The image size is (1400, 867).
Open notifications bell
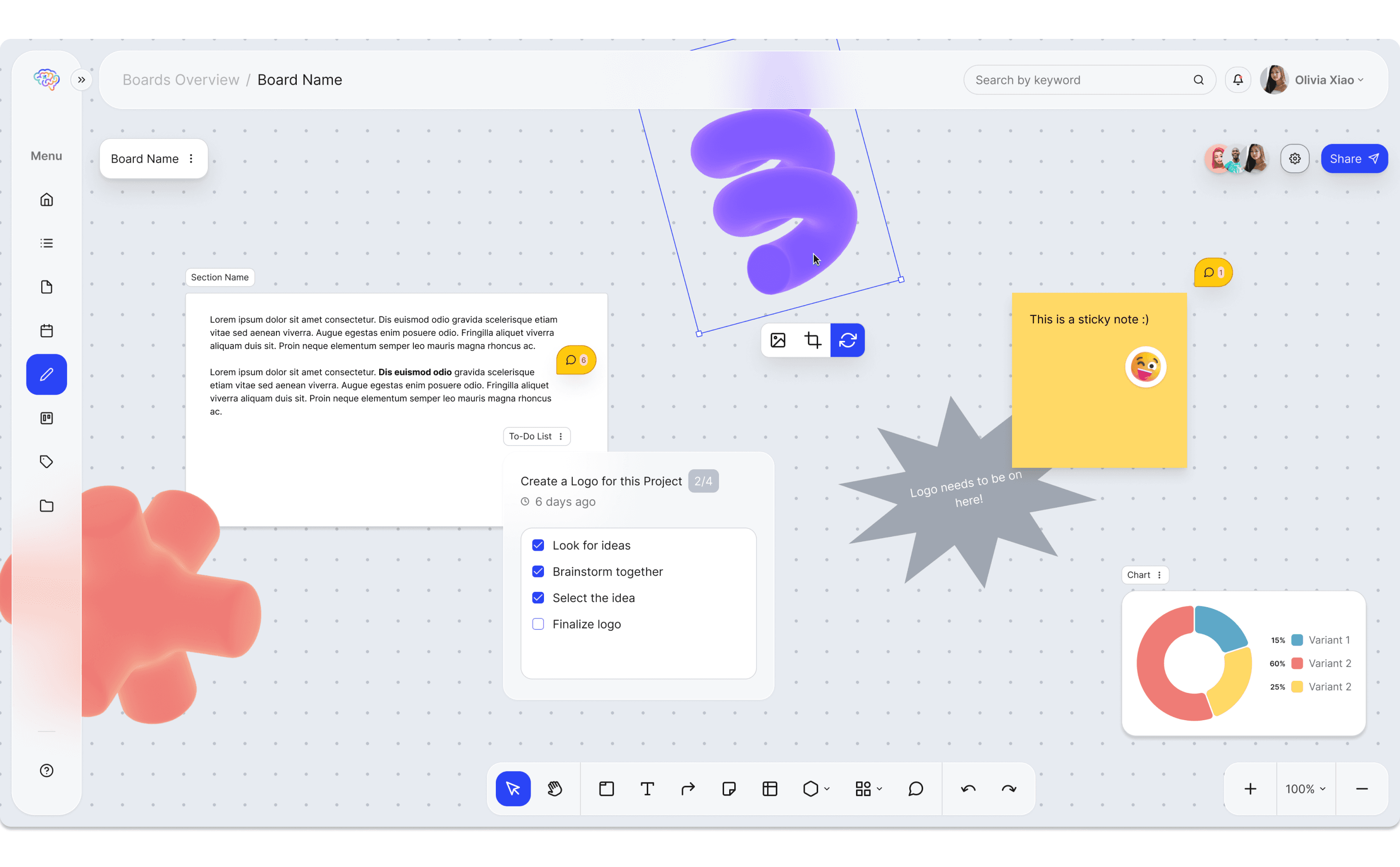coord(1238,80)
